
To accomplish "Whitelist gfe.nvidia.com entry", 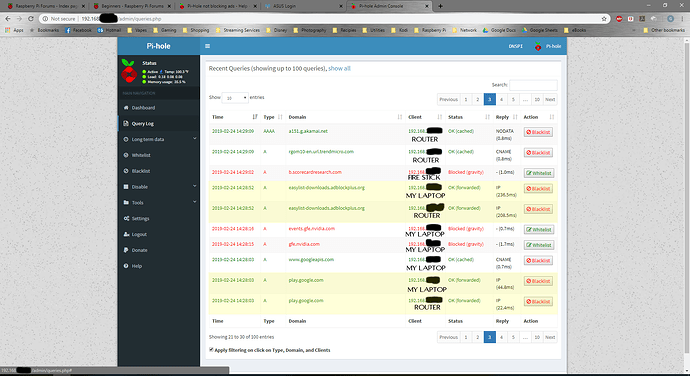I will tap(539, 245).
